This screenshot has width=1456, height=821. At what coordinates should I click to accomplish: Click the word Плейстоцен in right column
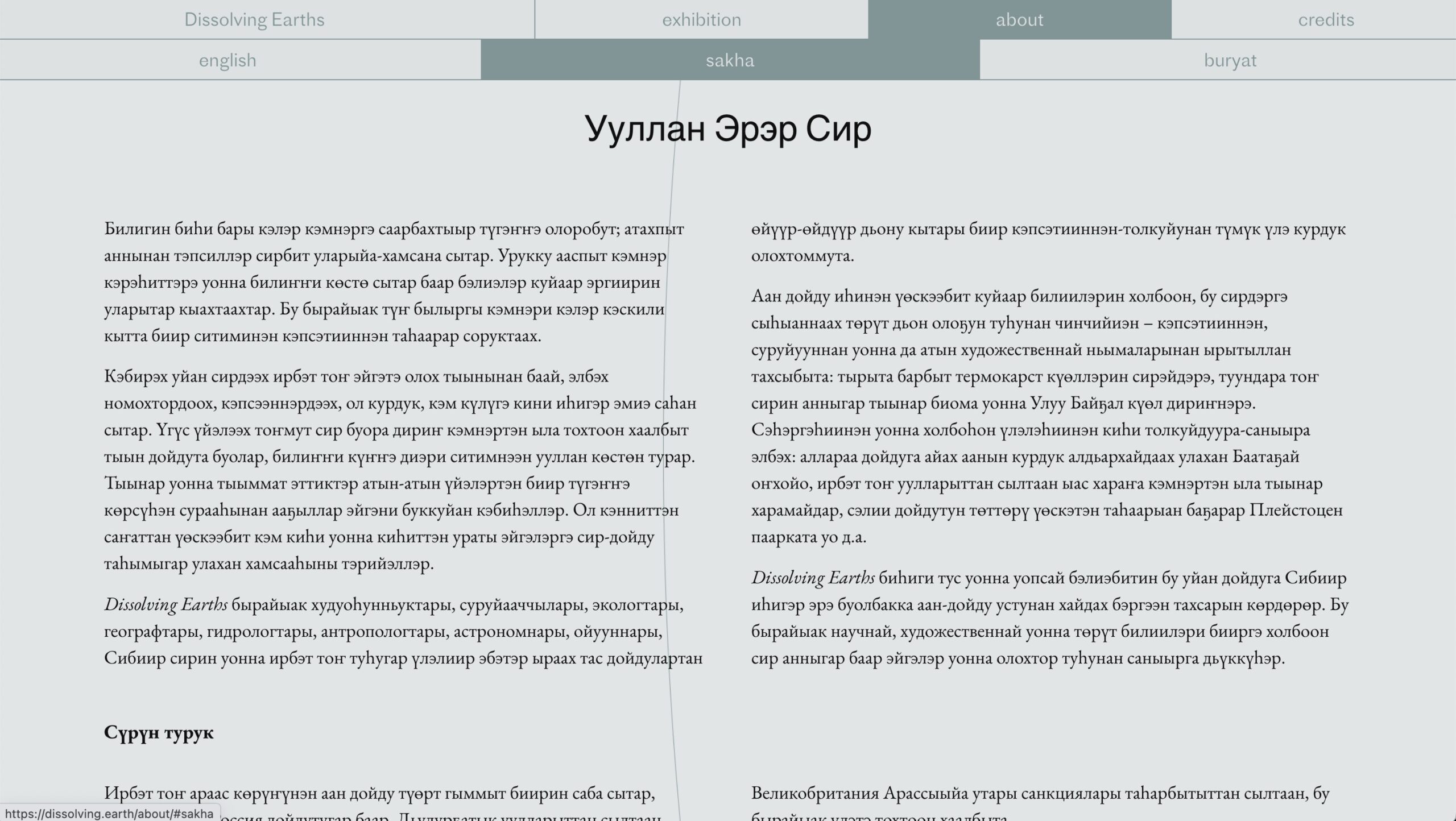coord(1296,510)
